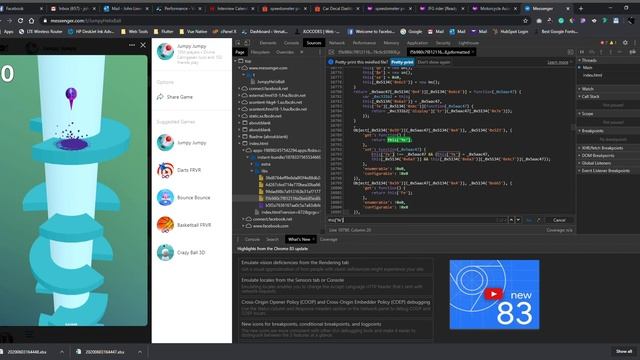Collapse the Scope section
The width and height of the screenshot is (640, 360).
click(x=580, y=114)
